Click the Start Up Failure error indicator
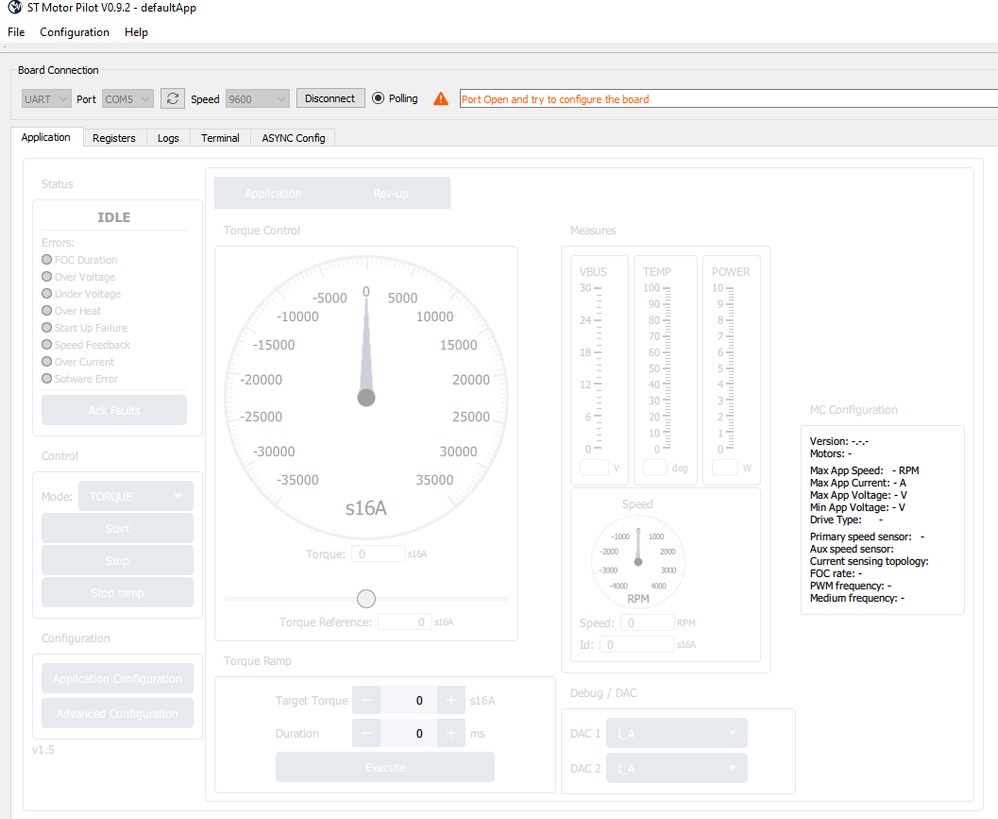Image resolution: width=998 pixels, height=819 pixels. coord(46,328)
